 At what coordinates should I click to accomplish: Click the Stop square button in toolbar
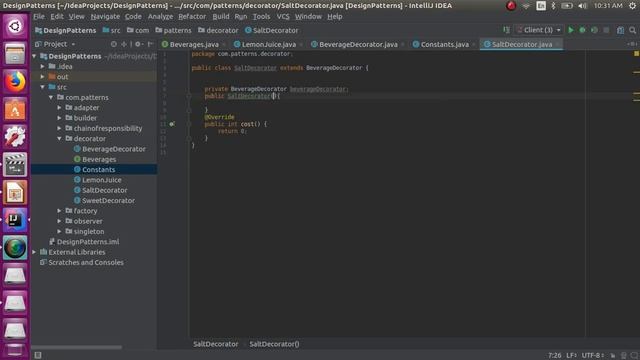click(x=606, y=30)
